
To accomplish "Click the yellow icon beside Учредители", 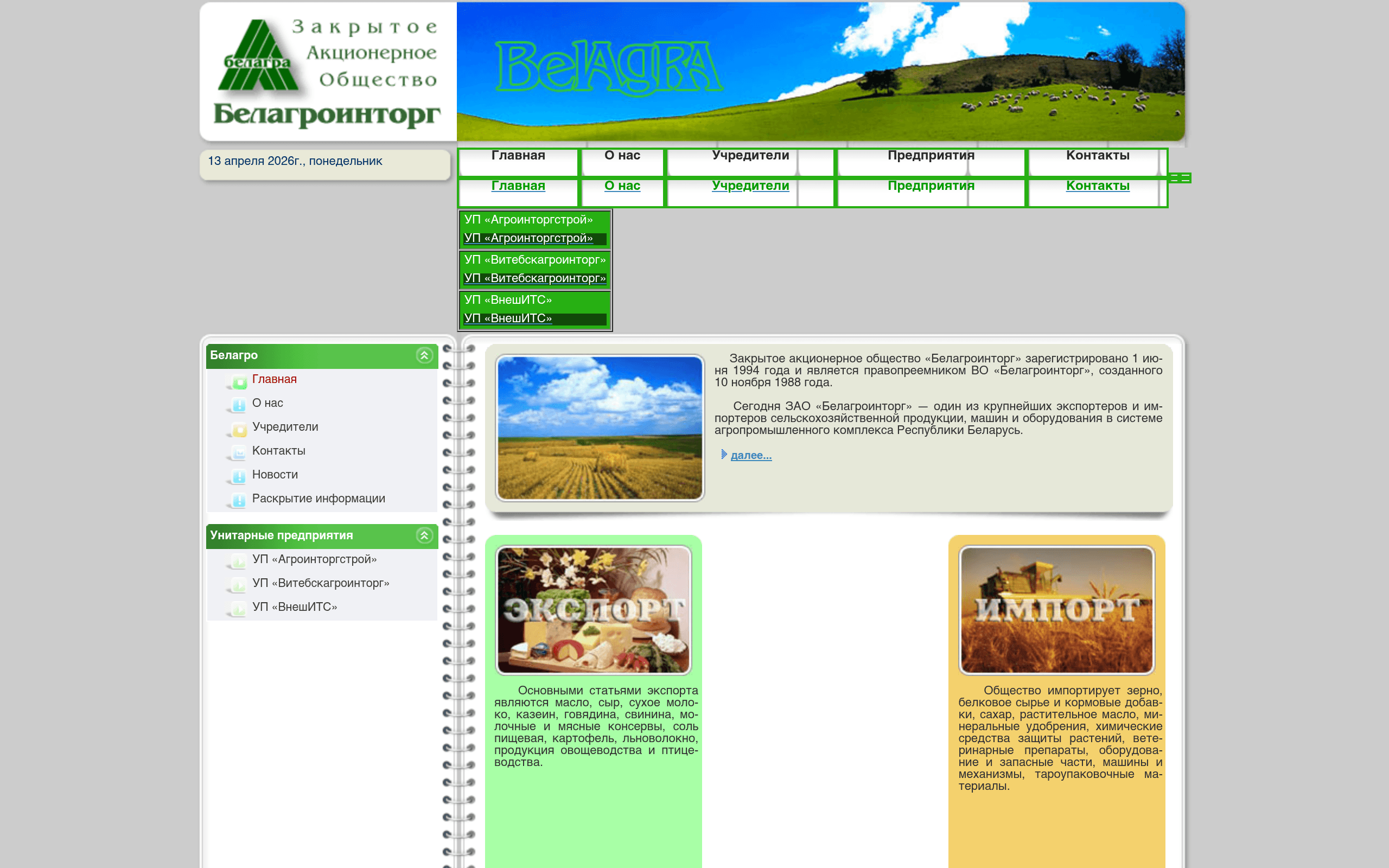I will [239, 429].
